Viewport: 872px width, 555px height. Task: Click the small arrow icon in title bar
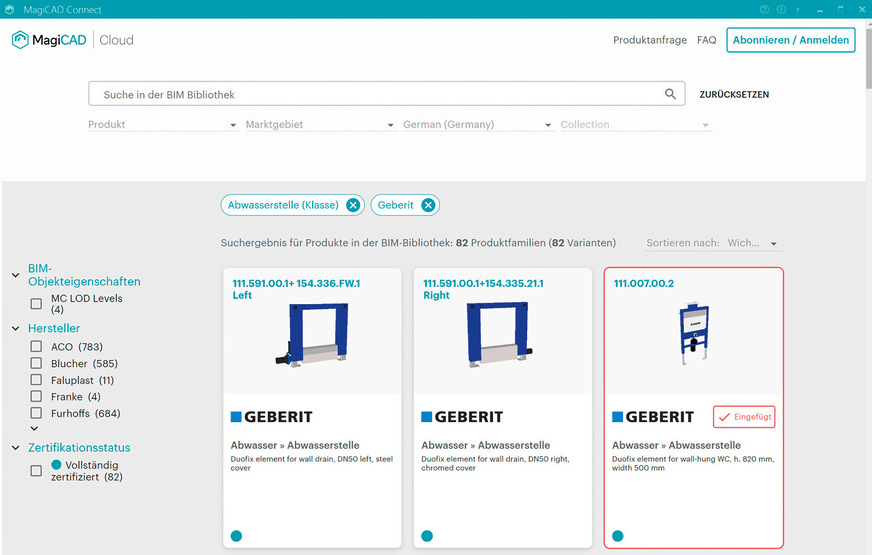click(798, 9)
